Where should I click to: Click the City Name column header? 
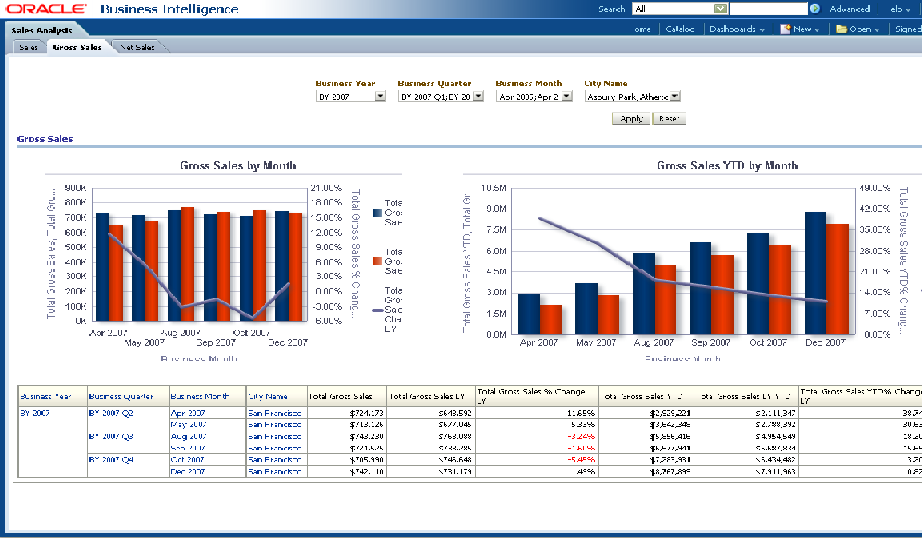click(x=268, y=396)
